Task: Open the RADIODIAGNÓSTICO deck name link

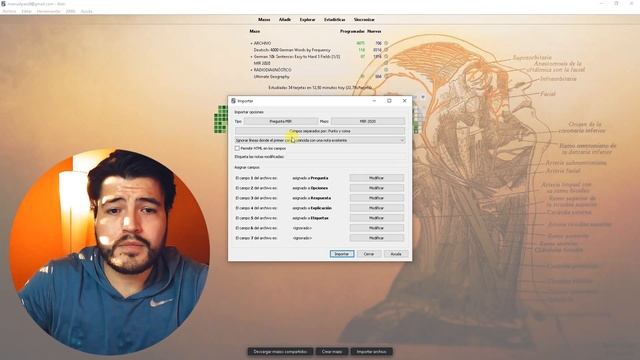Action: pos(273,70)
